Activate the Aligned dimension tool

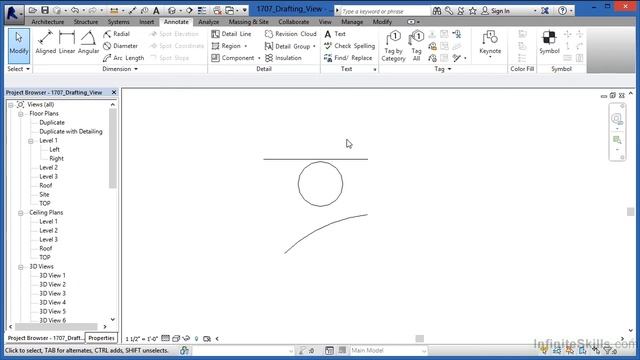45,43
